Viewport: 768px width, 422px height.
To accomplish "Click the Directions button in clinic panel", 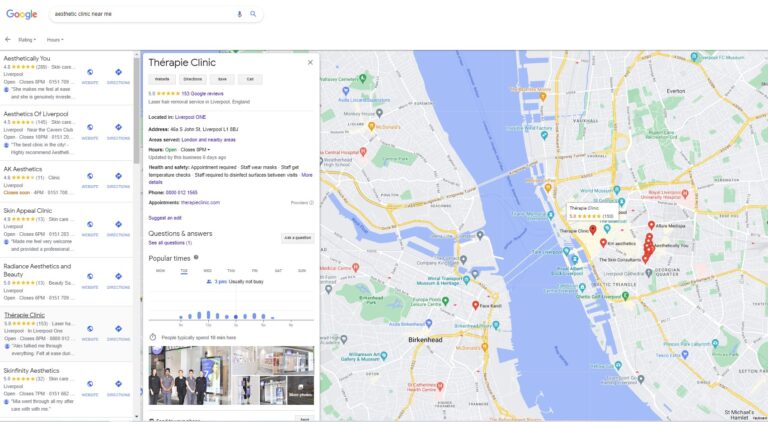I will tap(192, 79).
